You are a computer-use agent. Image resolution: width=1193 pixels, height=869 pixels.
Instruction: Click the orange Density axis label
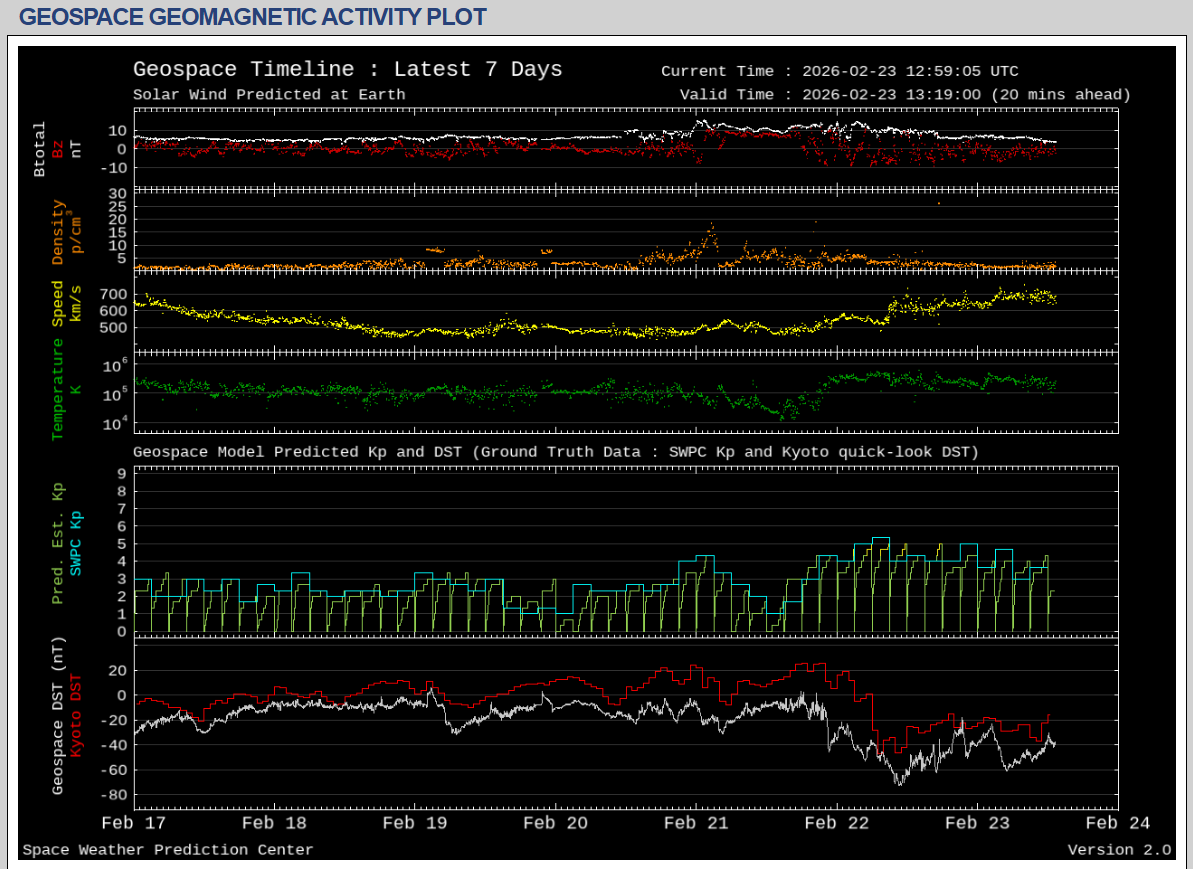click(x=58, y=232)
